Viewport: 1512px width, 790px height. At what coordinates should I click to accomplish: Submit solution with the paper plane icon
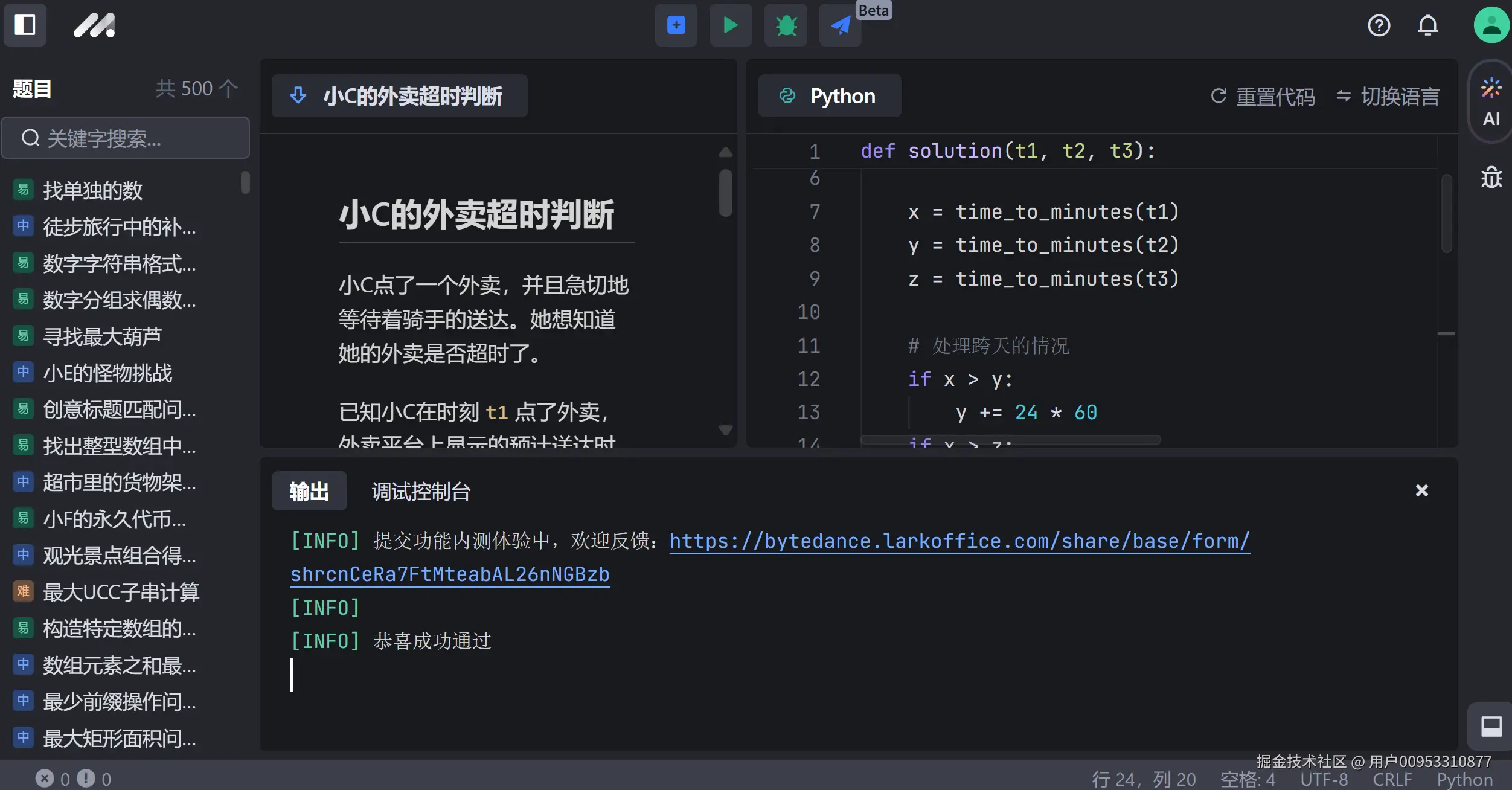point(840,25)
